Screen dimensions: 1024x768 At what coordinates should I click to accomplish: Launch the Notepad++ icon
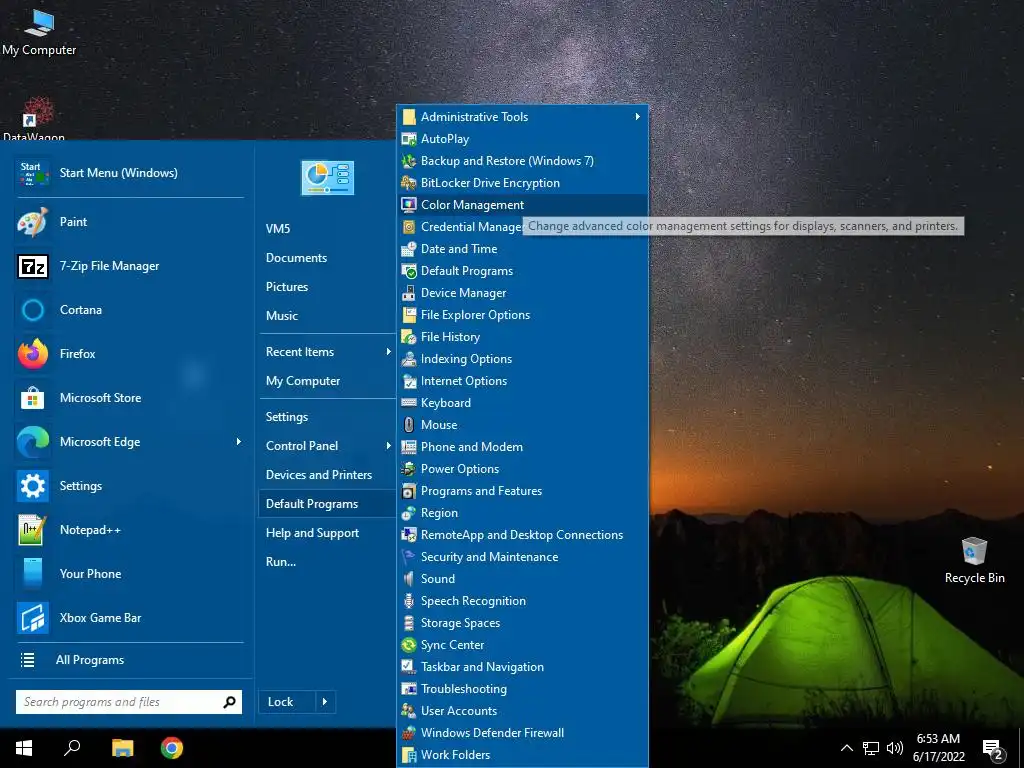point(33,530)
